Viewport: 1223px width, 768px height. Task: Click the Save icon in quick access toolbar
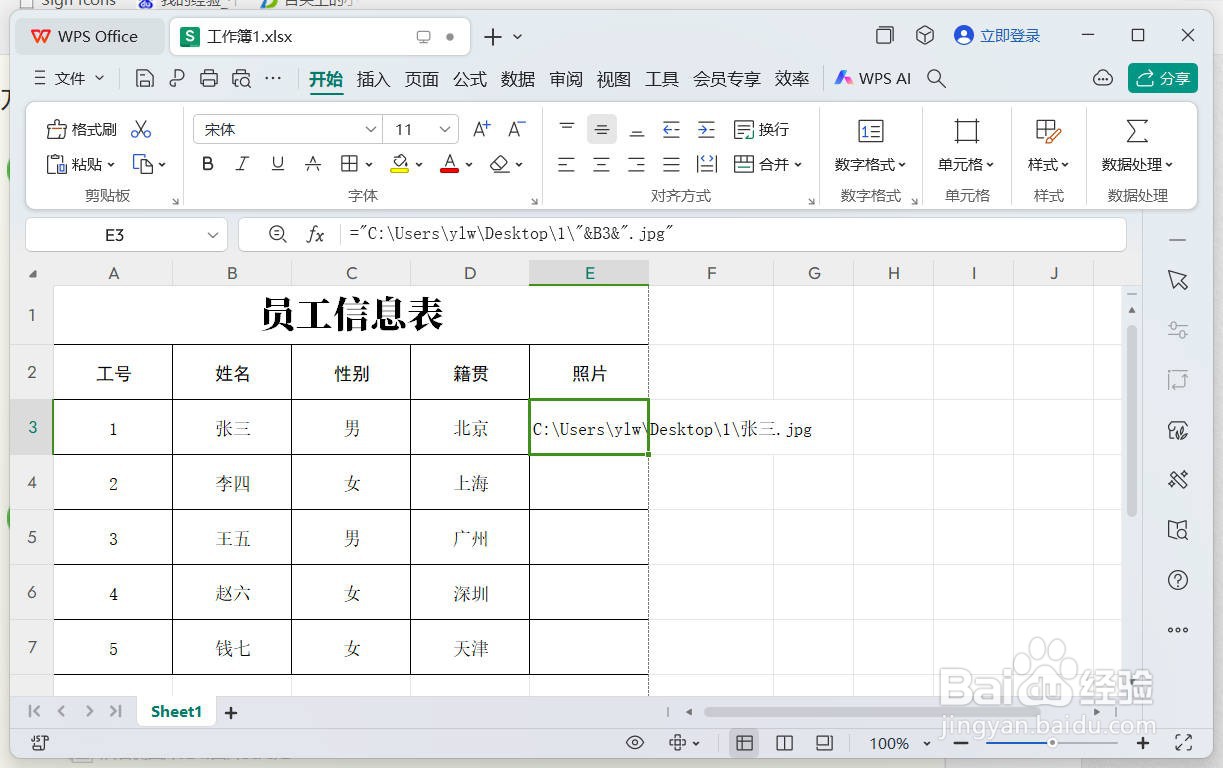[145, 78]
